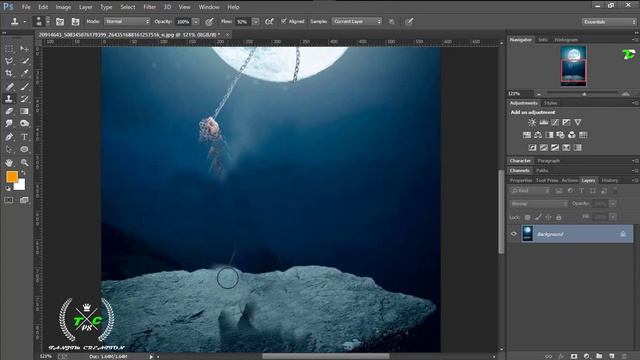The width and height of the screenshot is (640, 360).
Task: Add a Brightness/Contrast adjustment
Action: 532,122
